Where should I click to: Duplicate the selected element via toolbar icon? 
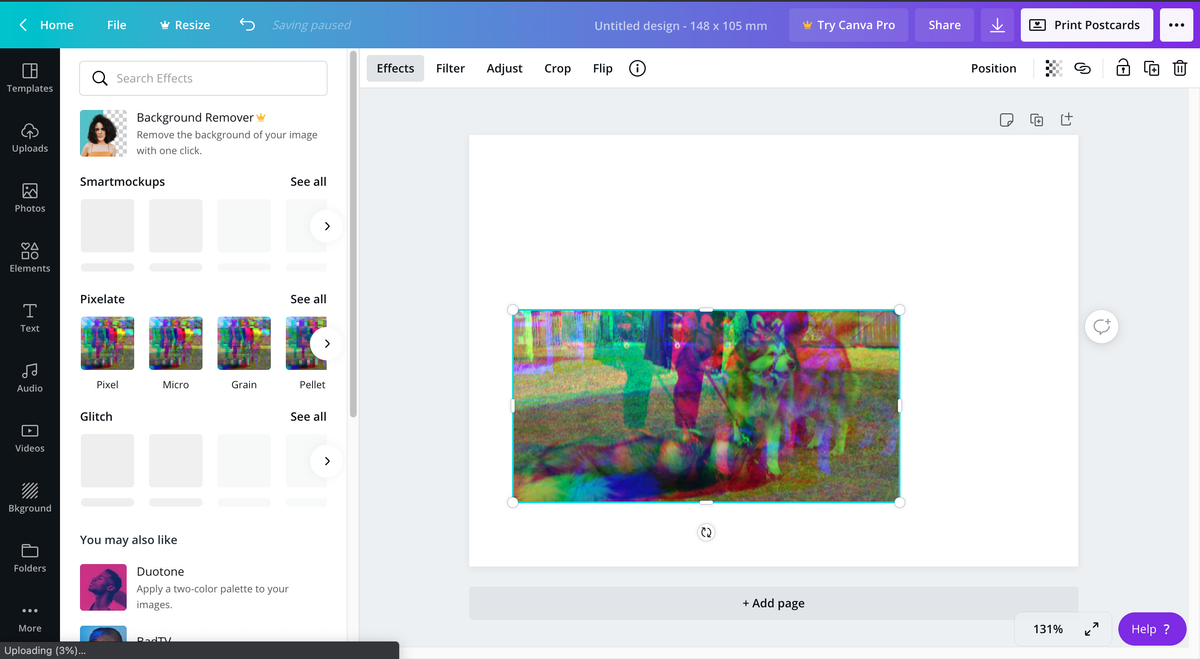(1151, 68)
